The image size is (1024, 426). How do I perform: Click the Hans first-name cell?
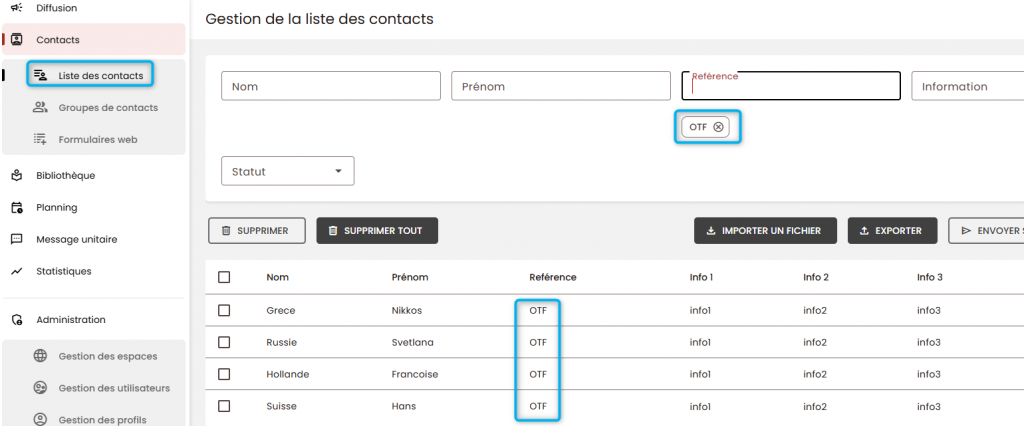(404, 406)
